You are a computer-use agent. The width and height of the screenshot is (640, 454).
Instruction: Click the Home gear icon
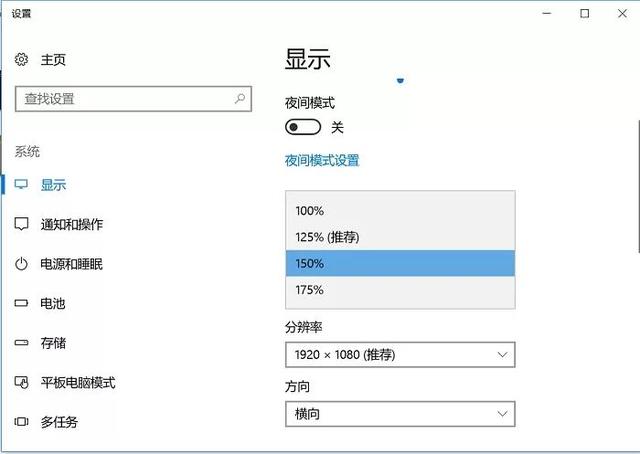[x=22, y=60]
